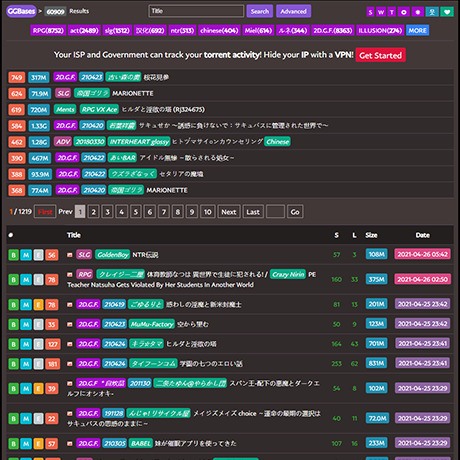
Task: Click the M icon in the GoldenBoy row
Action: [x=26, y=255]
